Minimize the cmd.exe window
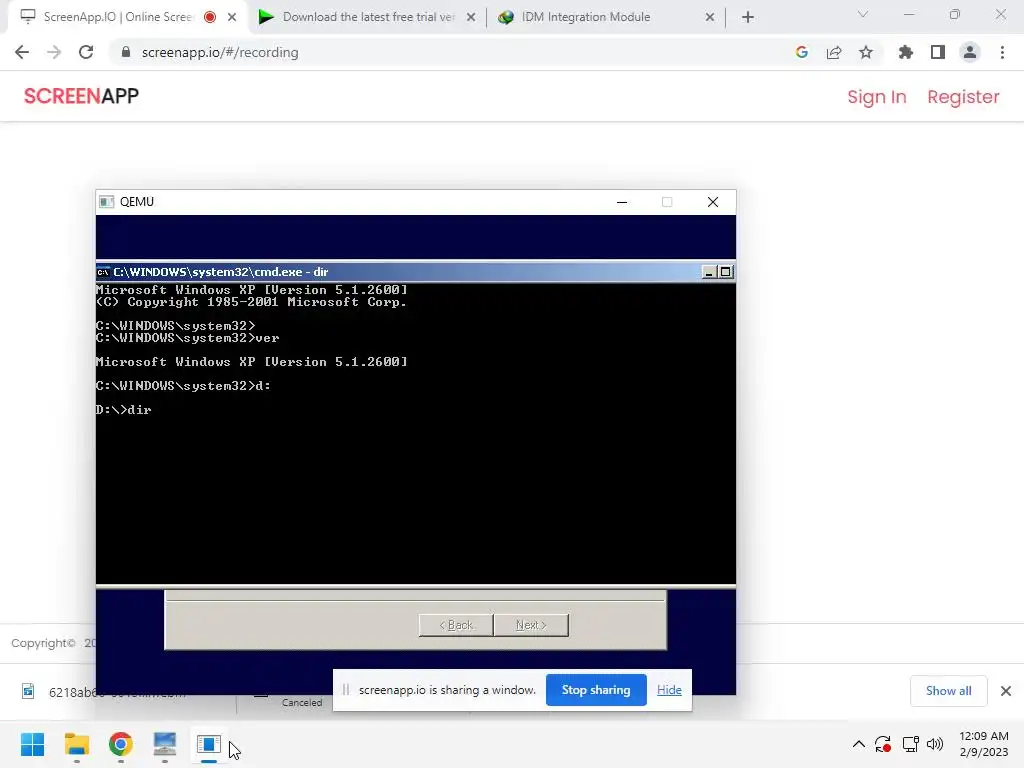 tap(709, 272)
